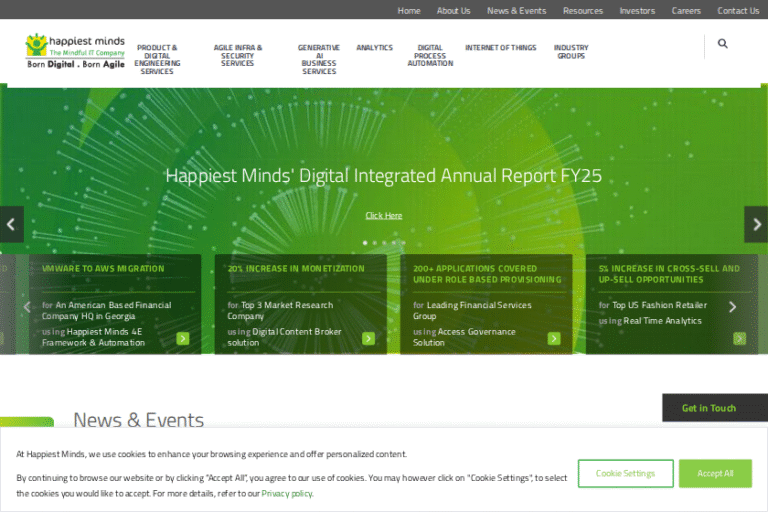Select the first carousel indicator dot
The image size is (768, 512).
click(x=365, y=242)
